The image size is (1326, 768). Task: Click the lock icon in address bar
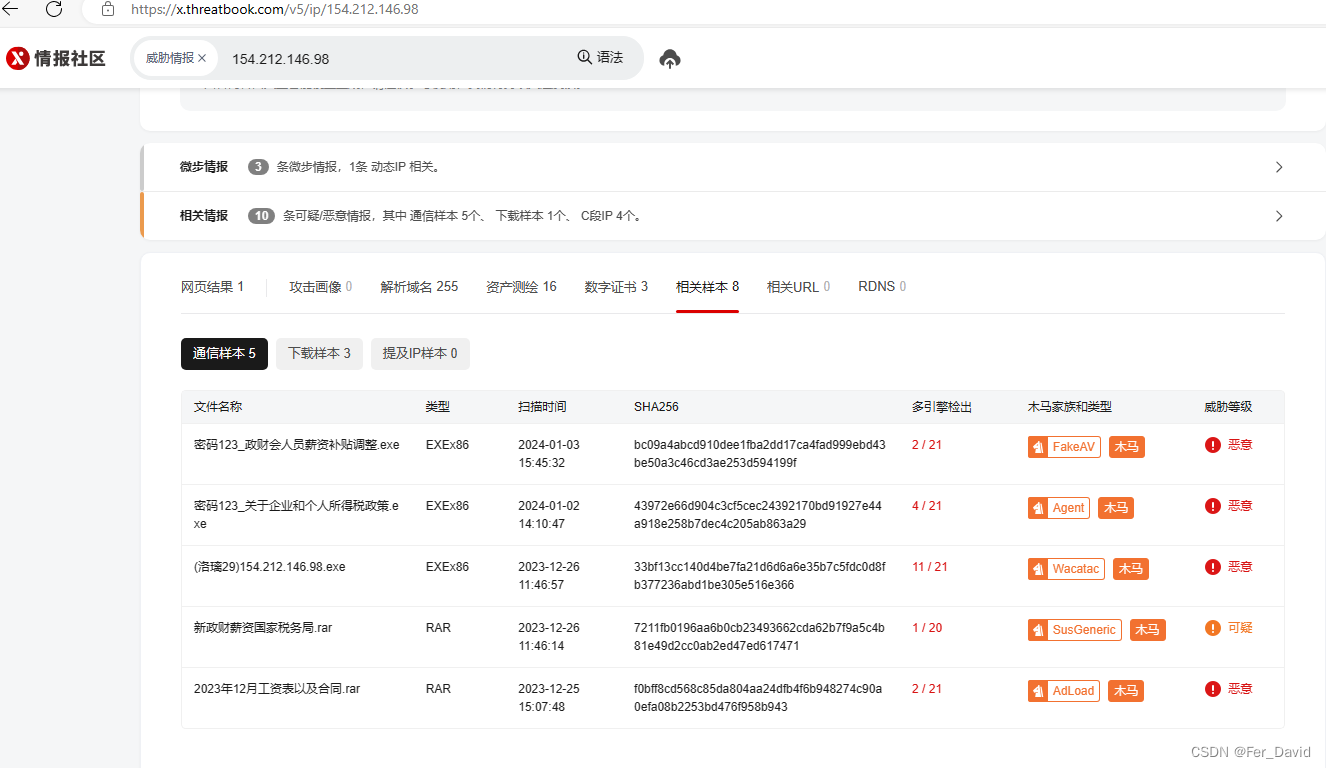[x=108, y=8]
